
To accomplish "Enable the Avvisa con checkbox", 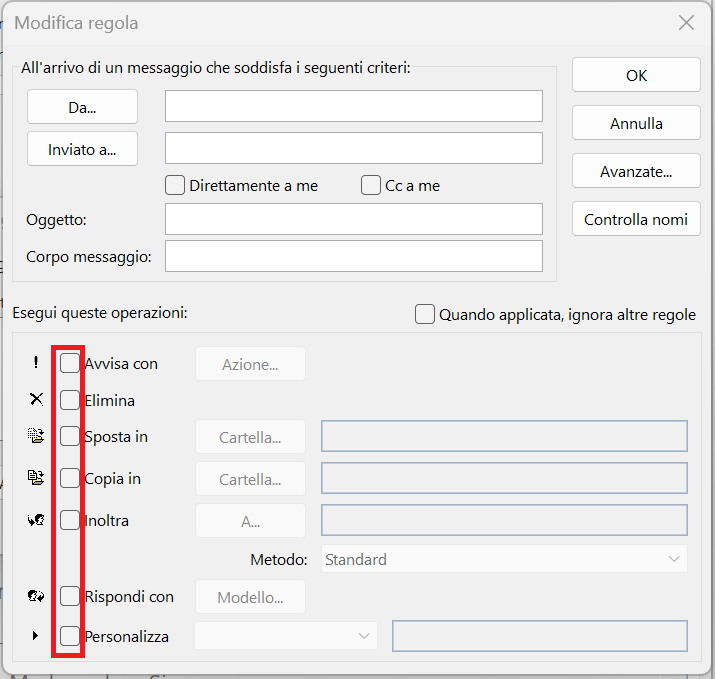I will (x=70, y=363).
